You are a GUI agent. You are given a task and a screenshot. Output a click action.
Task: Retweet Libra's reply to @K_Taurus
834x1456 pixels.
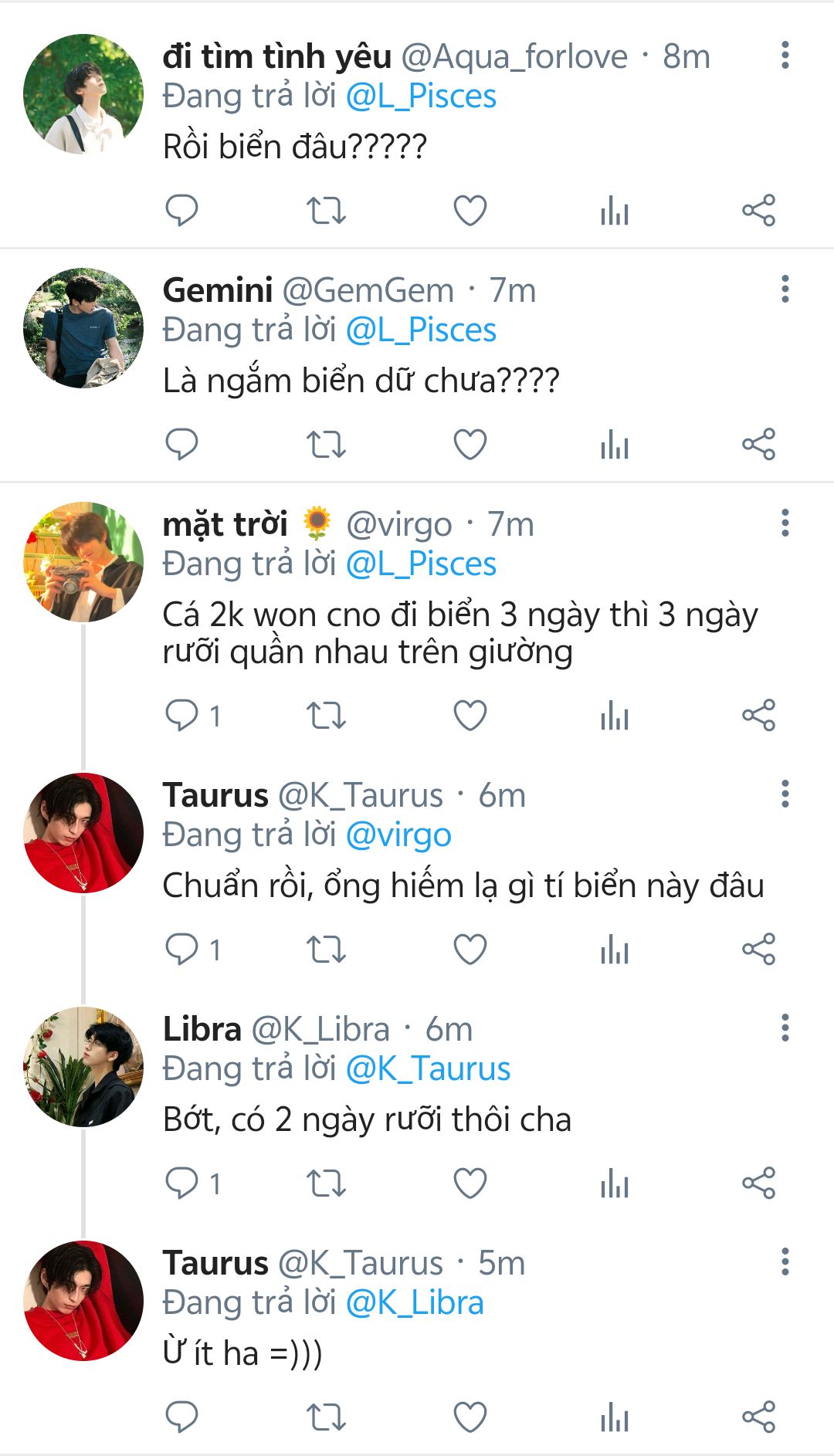[x=326, y=1183]
